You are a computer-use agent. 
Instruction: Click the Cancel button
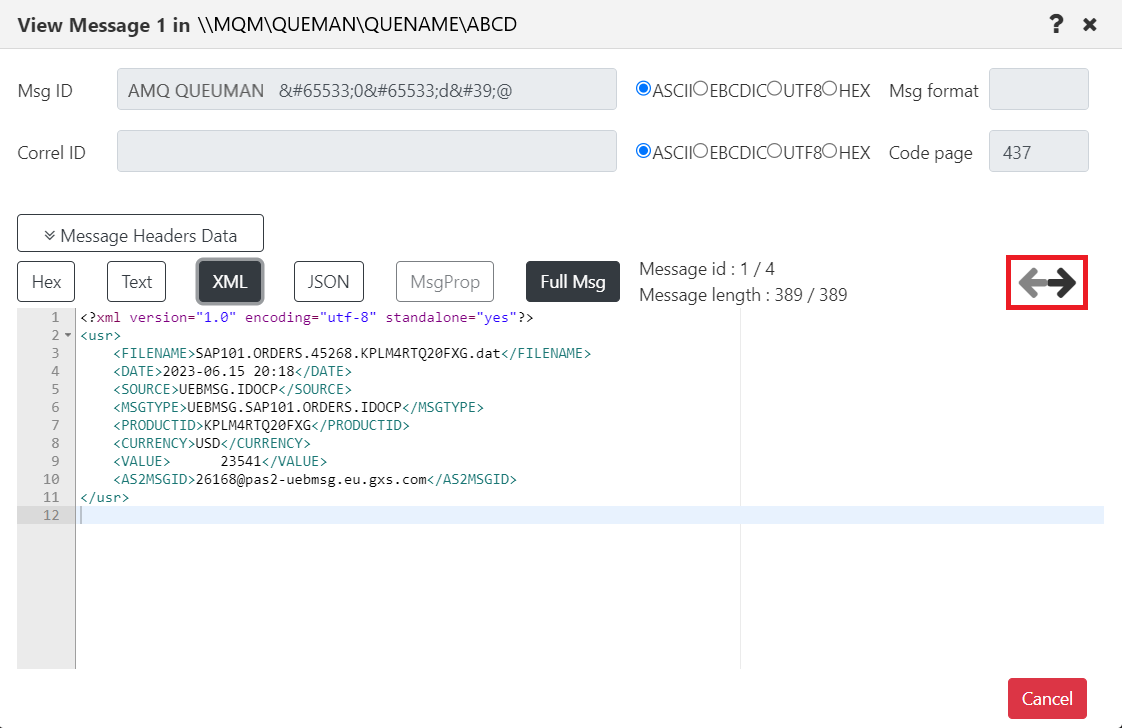pyautogui.click(x=1047, y=699)
